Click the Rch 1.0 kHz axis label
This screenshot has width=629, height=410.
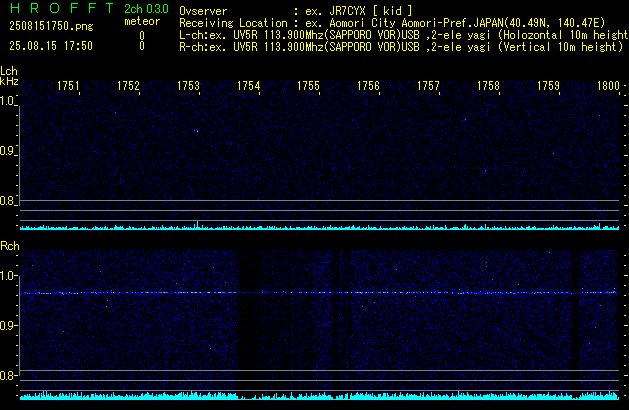(x=7, y=276)
